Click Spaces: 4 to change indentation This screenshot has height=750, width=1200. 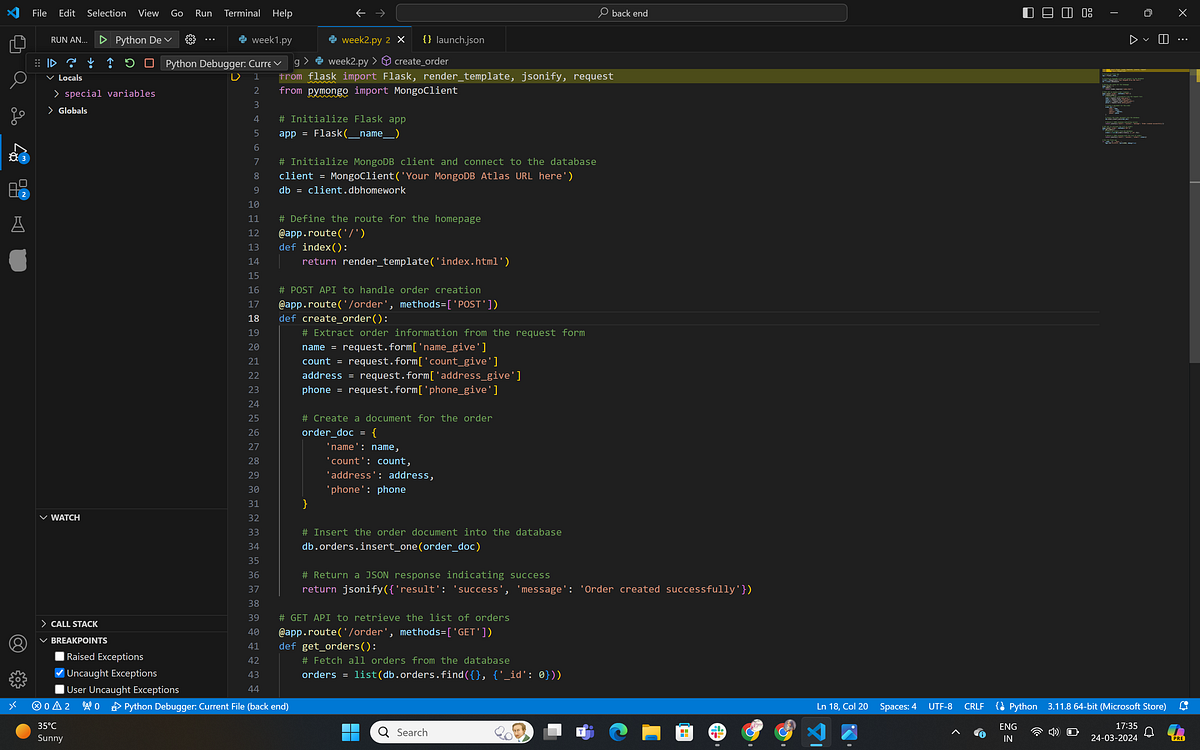898,706
